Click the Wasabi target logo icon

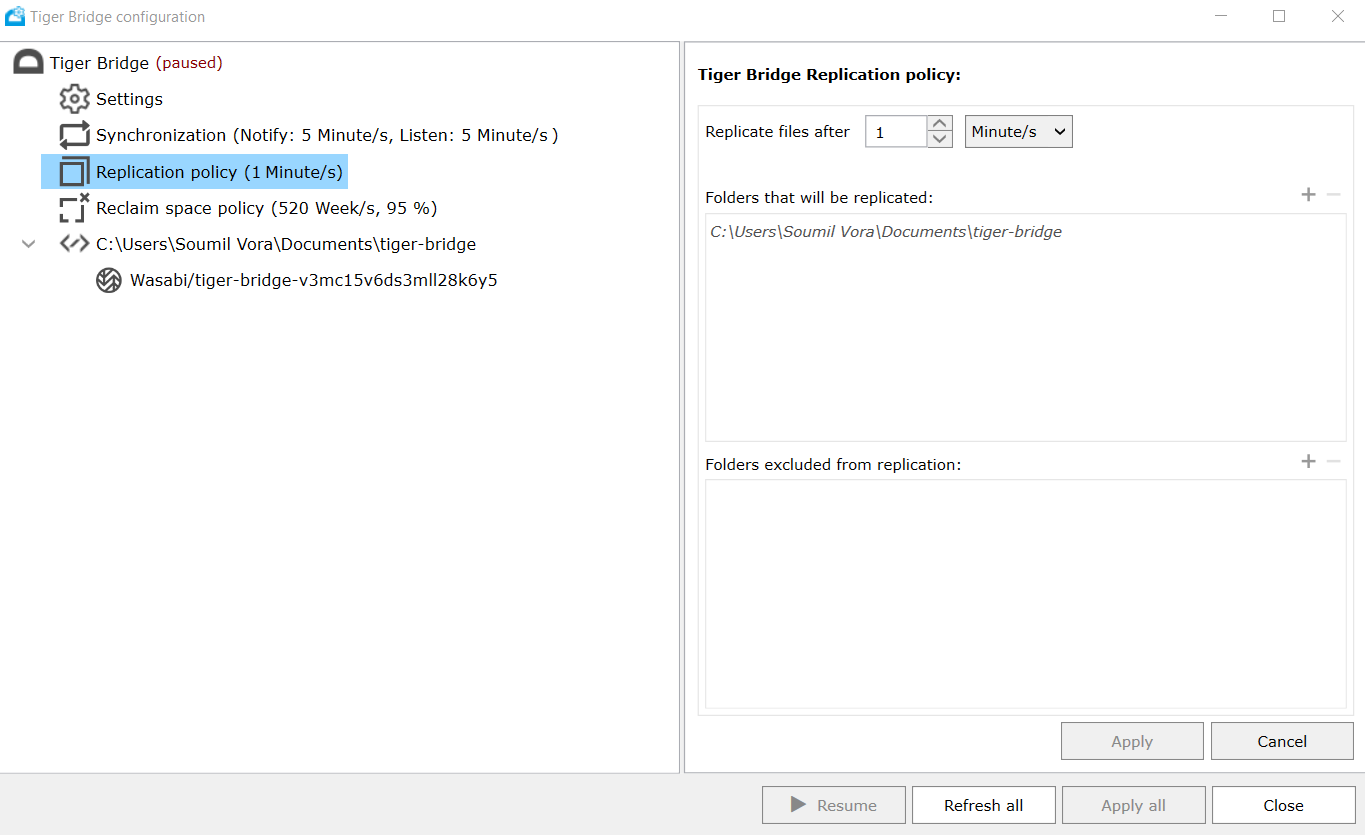click(109, 280)
